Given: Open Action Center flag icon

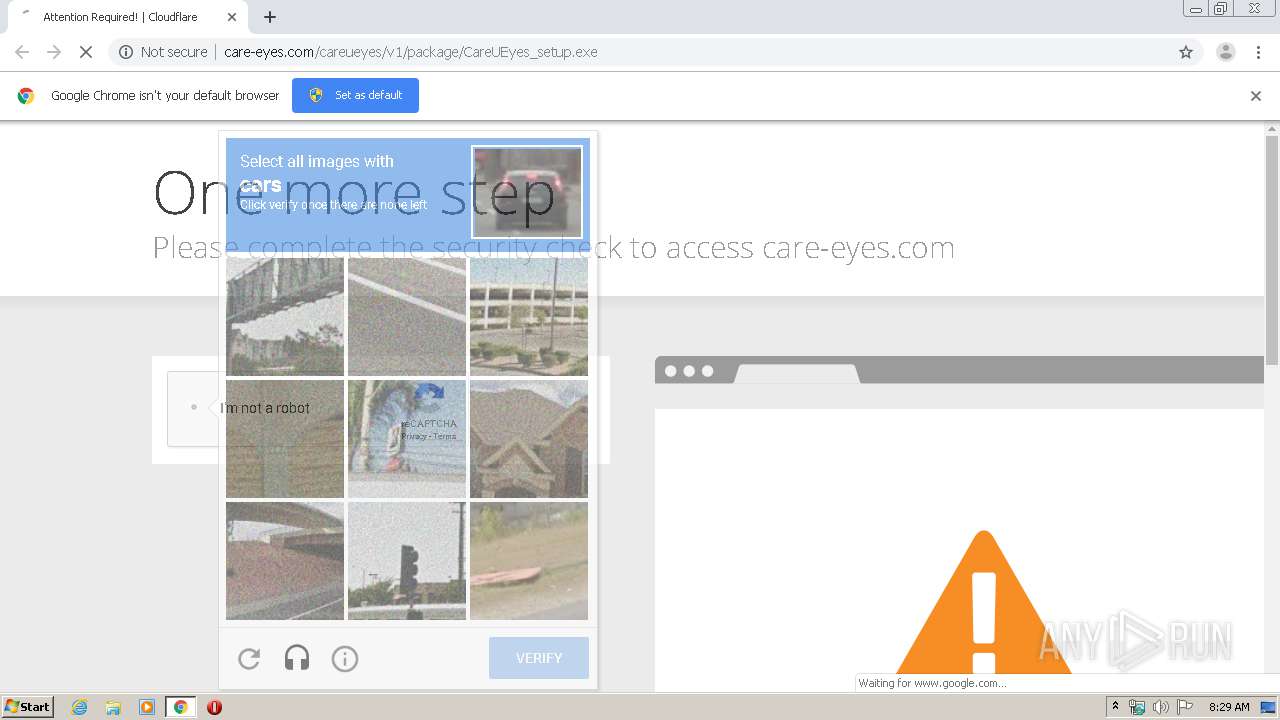Looking at the screenshot, I should click(1184, 707).
